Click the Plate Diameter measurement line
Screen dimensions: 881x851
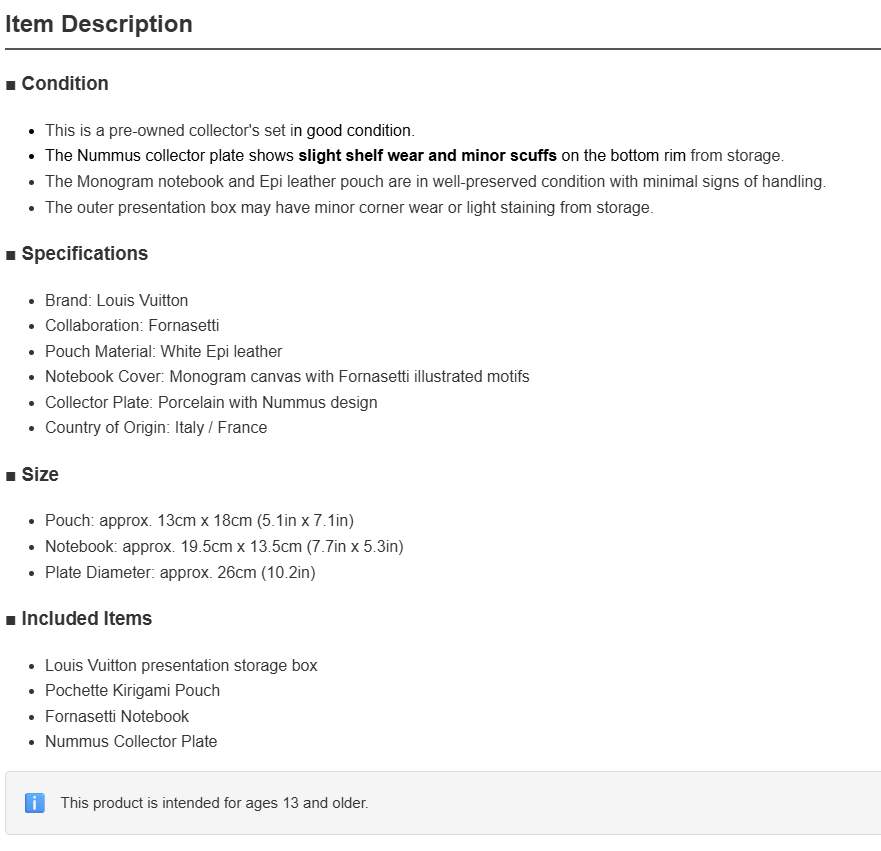[x=180, y=572]
